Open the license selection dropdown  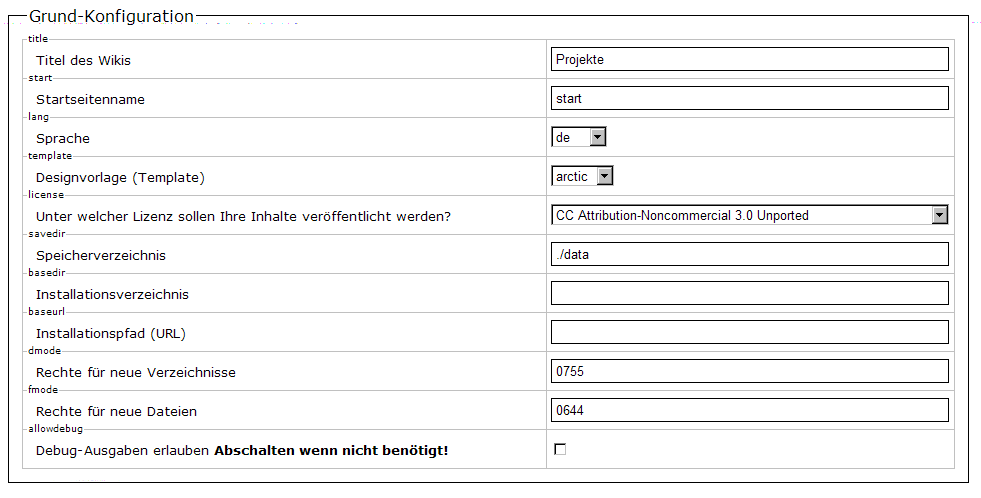tap(749, 215)
